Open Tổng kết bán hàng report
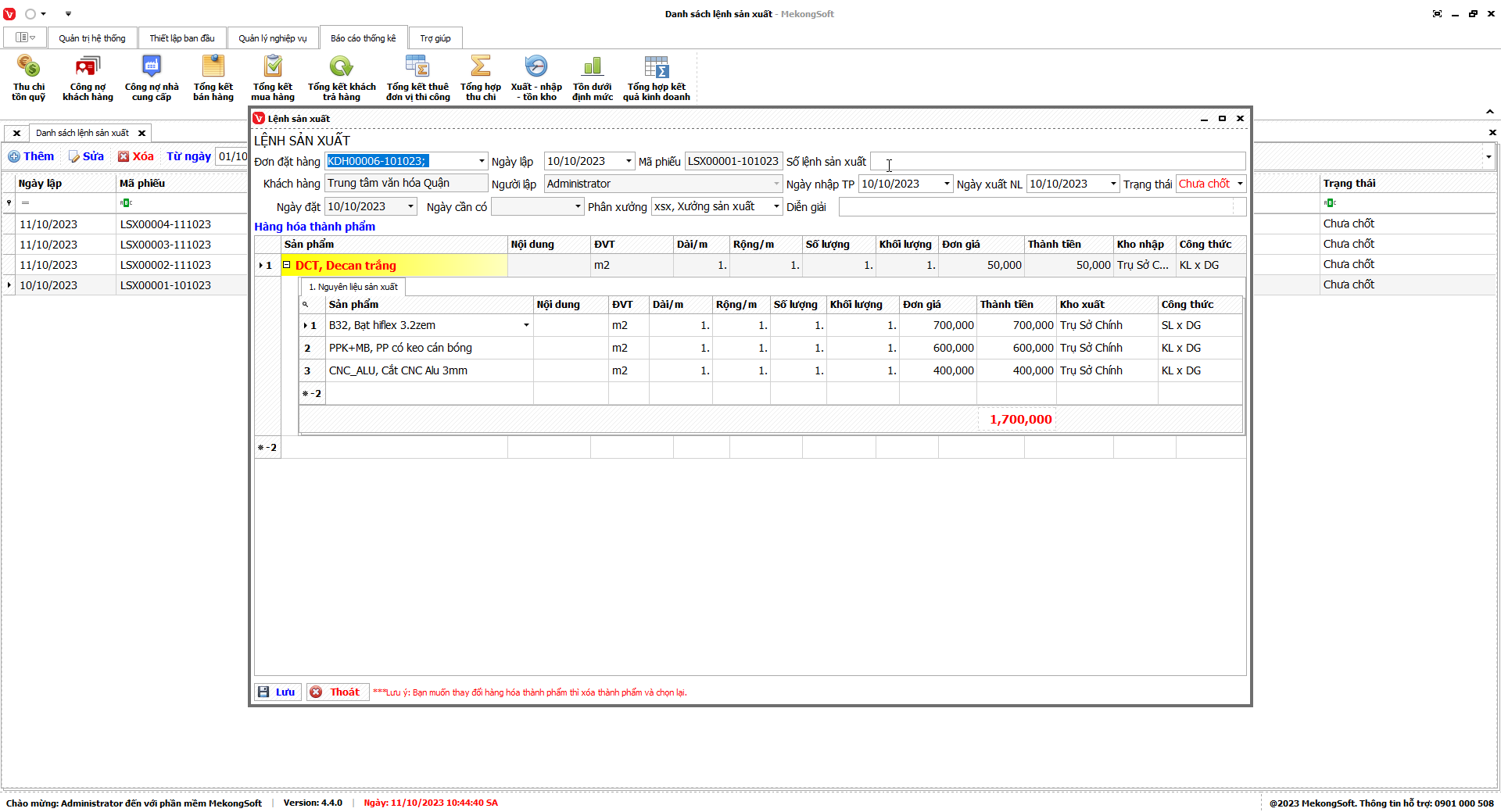The height and width of the screenshot is (812, 1501). click(x=213, y=77)
